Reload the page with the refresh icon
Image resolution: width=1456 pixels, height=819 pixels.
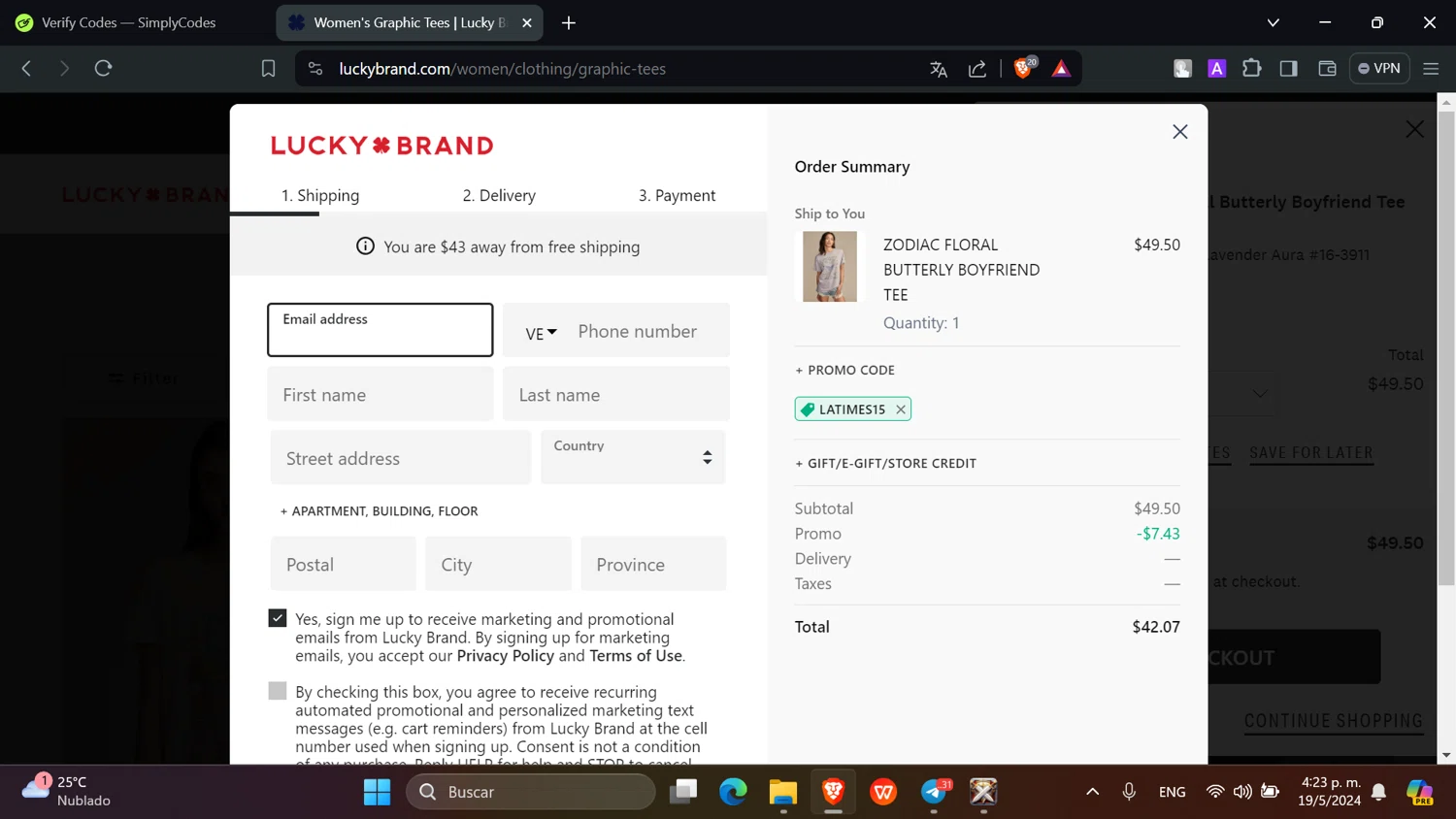click(x=103, y=68)
